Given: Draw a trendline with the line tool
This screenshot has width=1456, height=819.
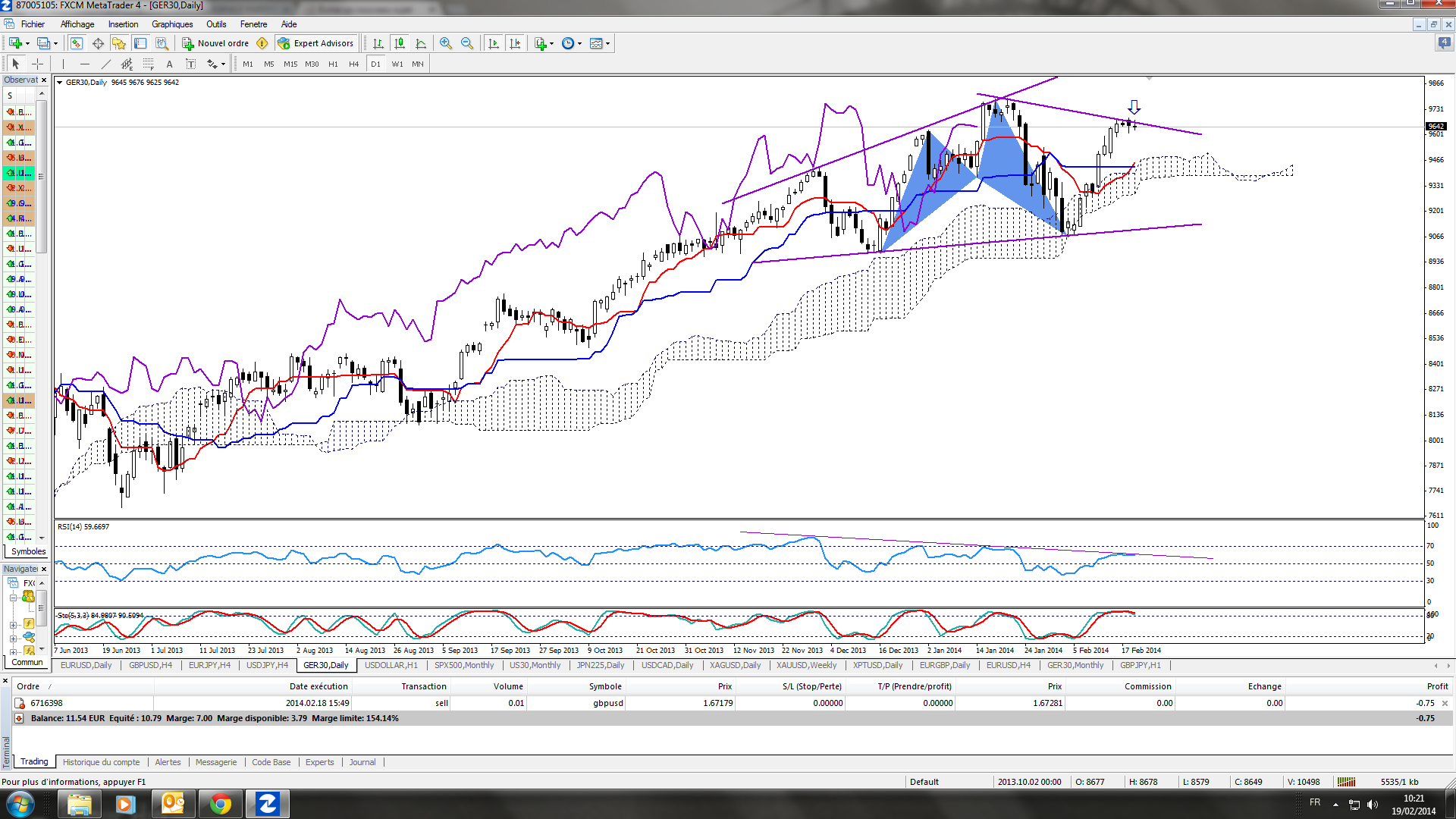Looking at the screenshot, I should pos(105,64).
